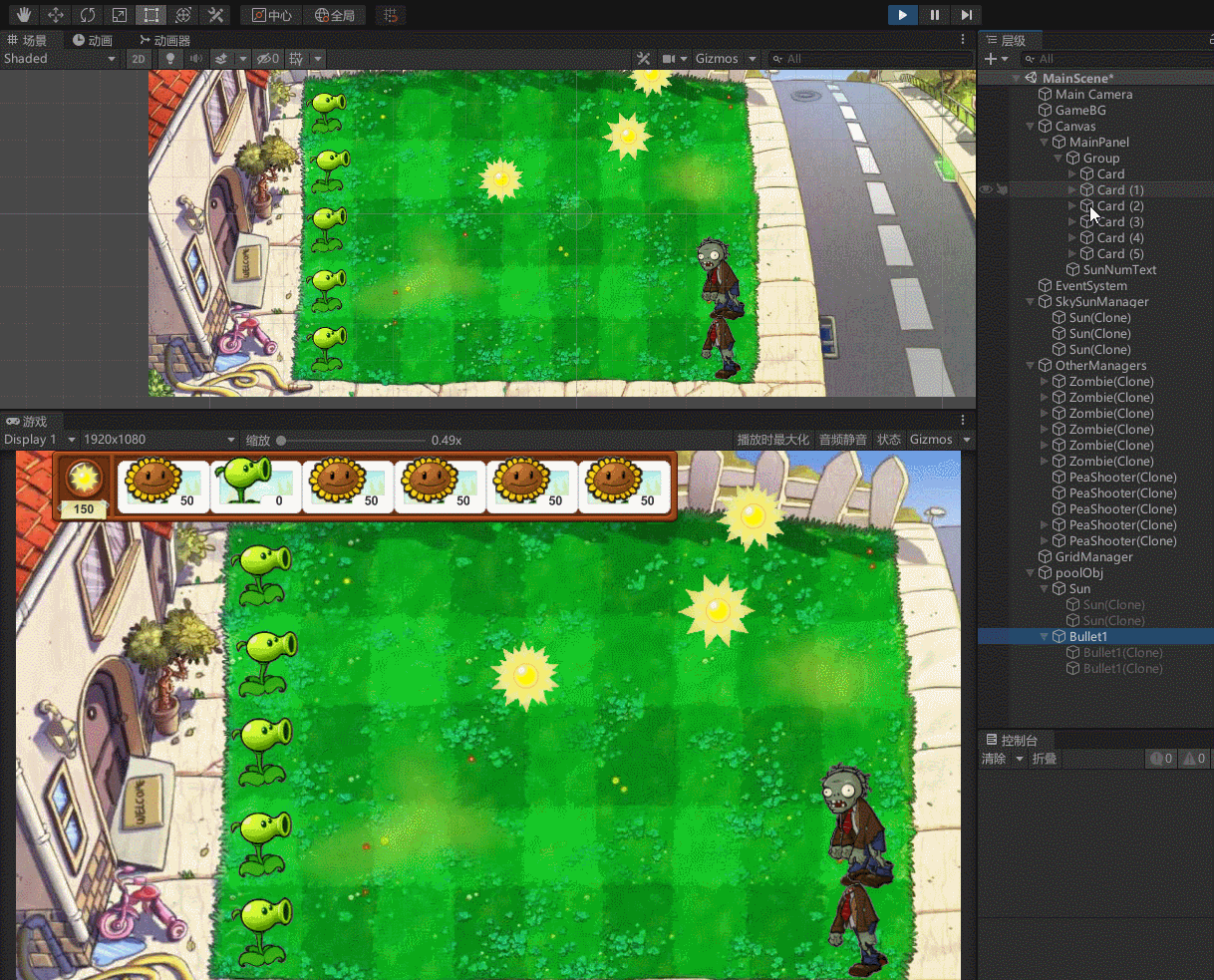Open scene camera settings icon
The height and width of the screenshot is (980, 1214).
[x=669, y=59]
